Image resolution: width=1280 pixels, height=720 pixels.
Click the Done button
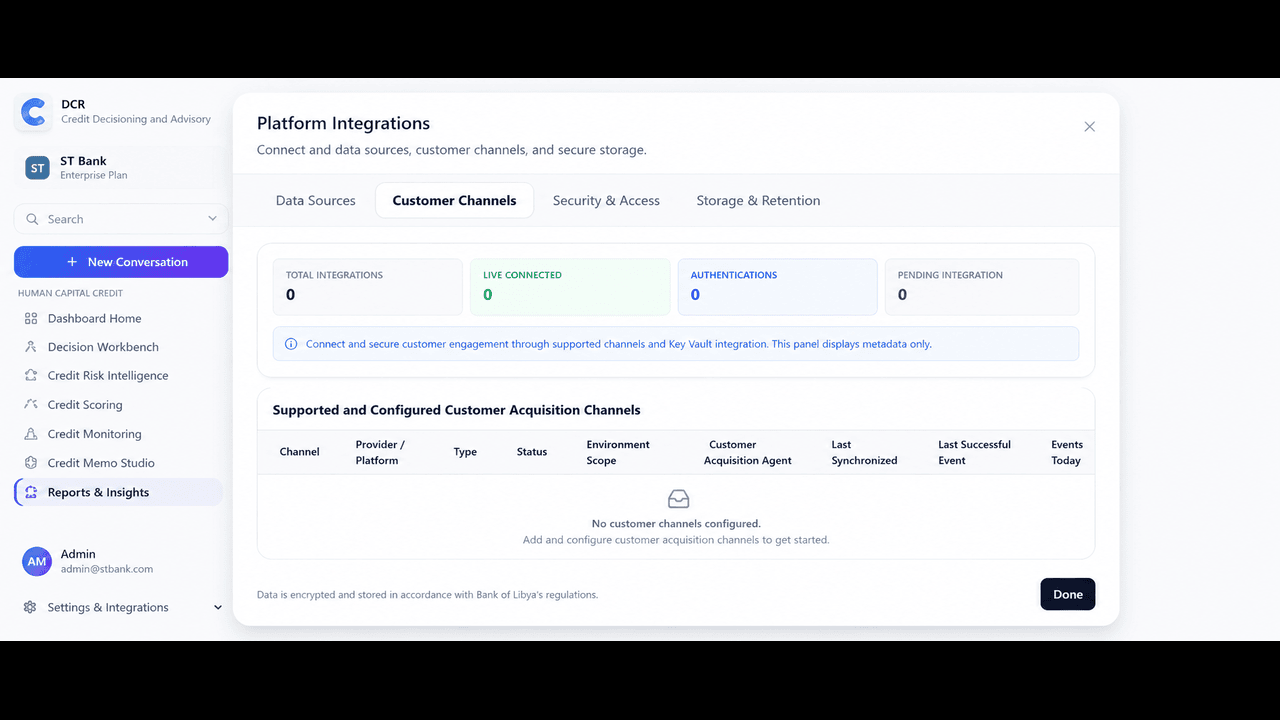tap(1068, 594)
